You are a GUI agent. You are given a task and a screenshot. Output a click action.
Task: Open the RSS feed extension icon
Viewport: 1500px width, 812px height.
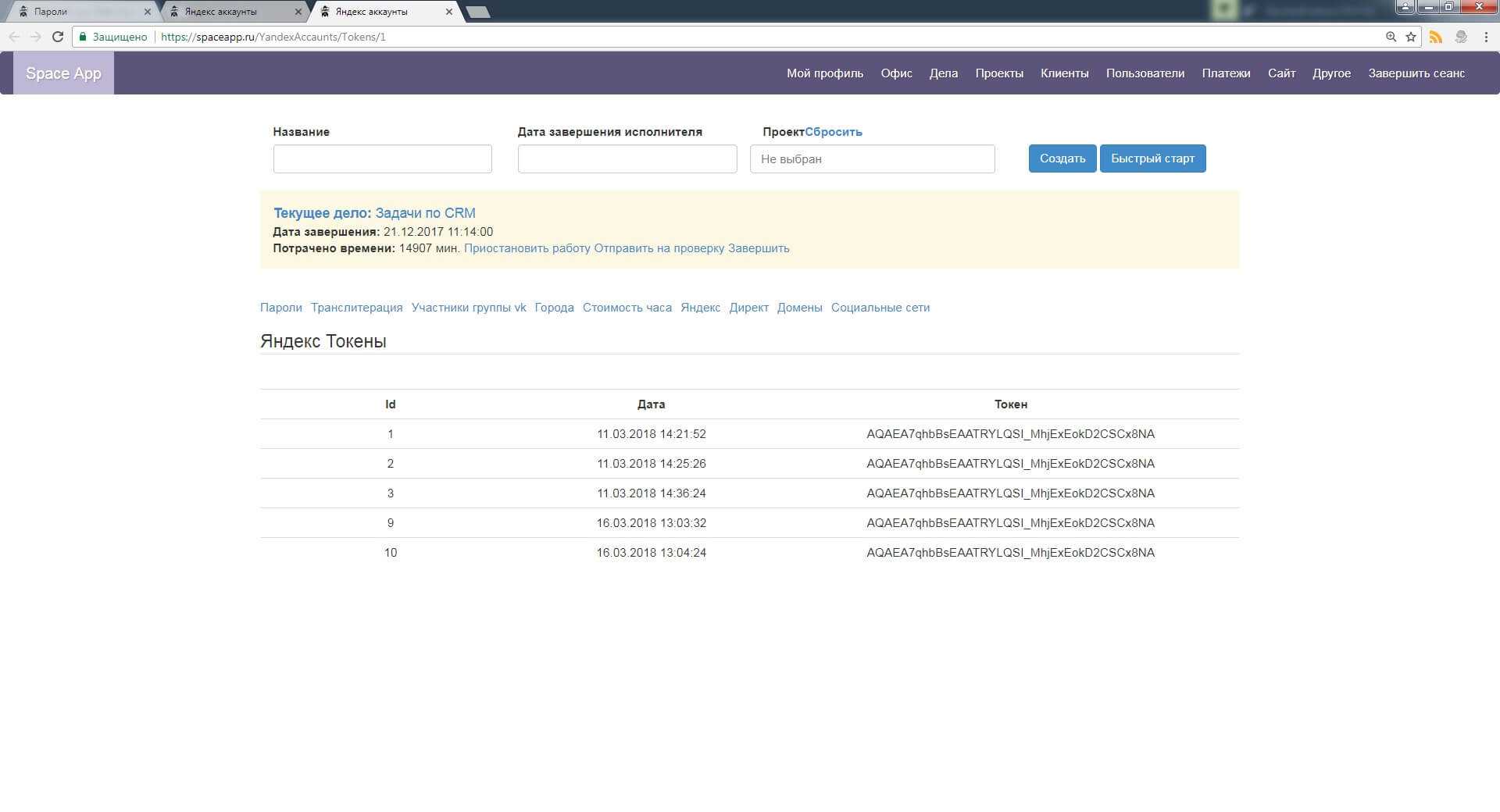click(x=1436, y=37)
